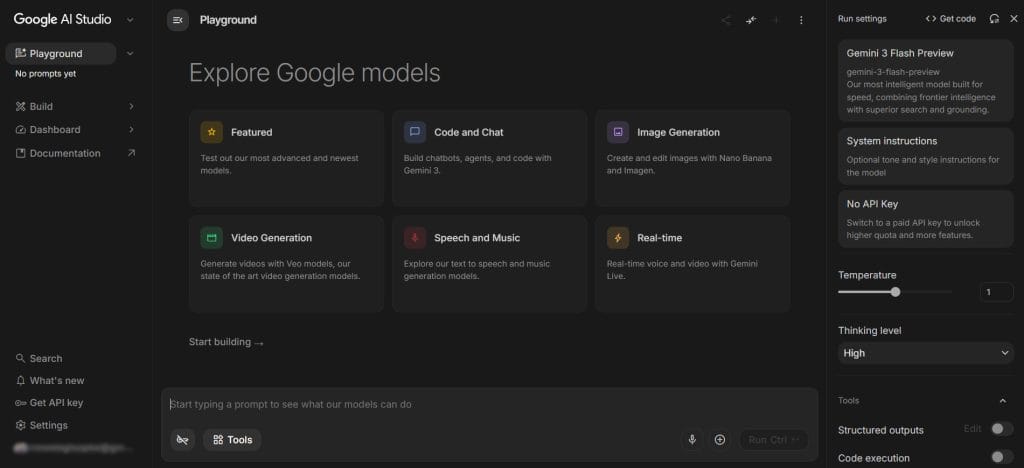The width and height of the screenshot is (1024, 468).
Task: Open the three-dot more options menu
Action: point(801,20)
